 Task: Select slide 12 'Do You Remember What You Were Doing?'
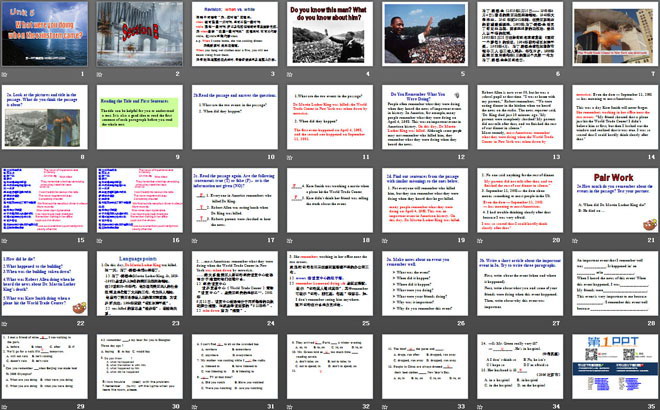[x=425, y=117]
